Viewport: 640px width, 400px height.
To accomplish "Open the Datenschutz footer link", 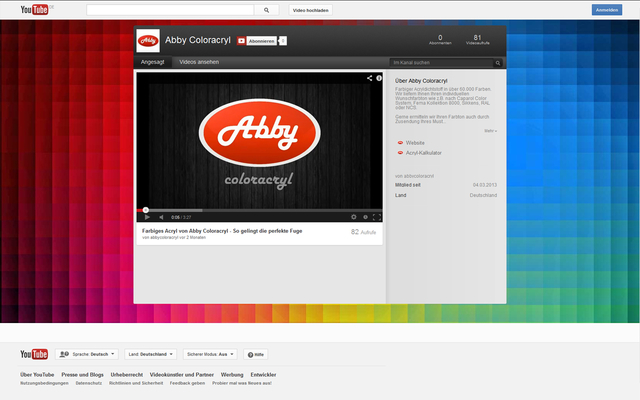I will 89,383.
